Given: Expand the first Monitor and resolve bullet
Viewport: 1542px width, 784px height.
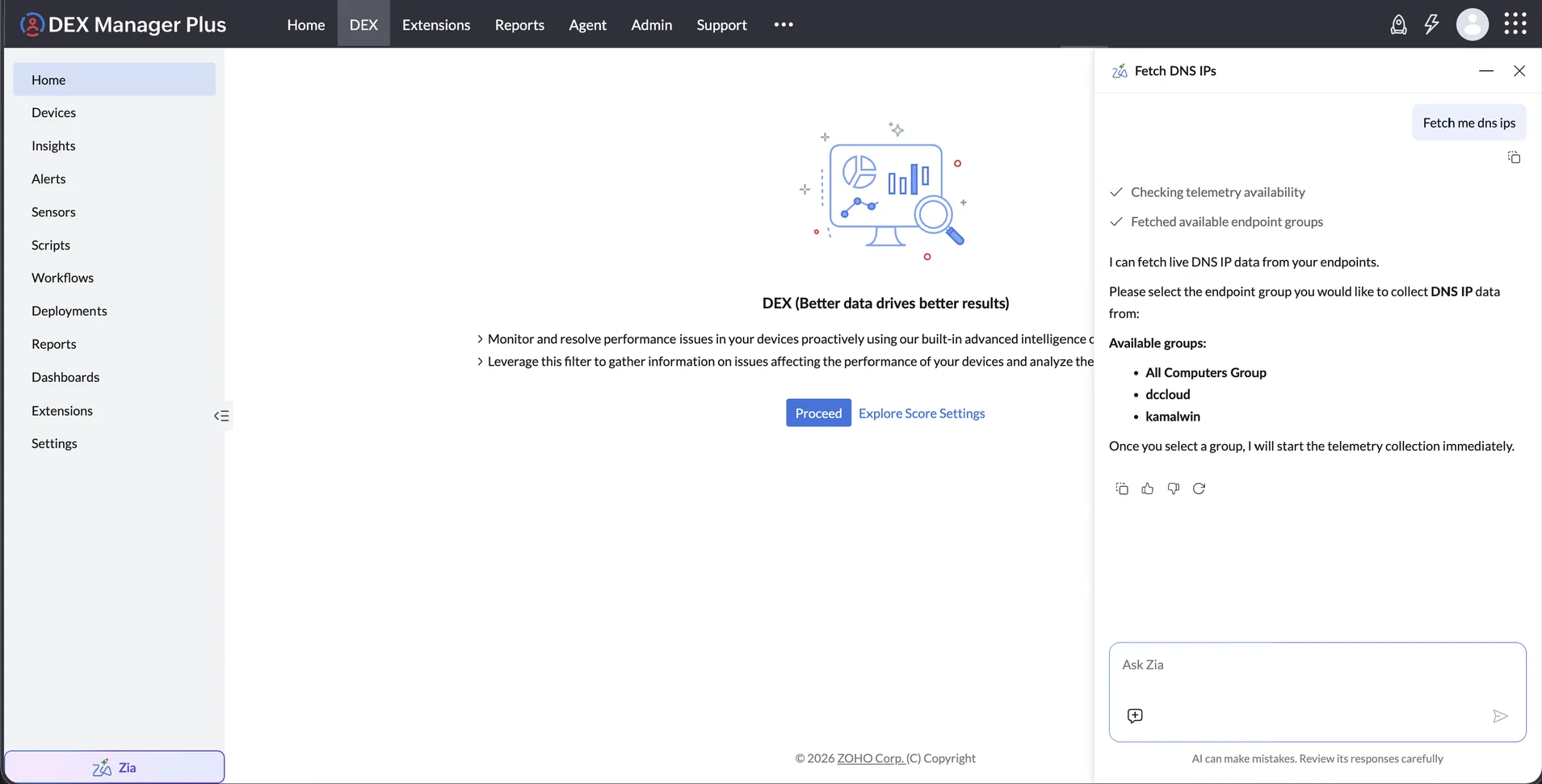Looking at the screenshot, I should coord(480,339).
